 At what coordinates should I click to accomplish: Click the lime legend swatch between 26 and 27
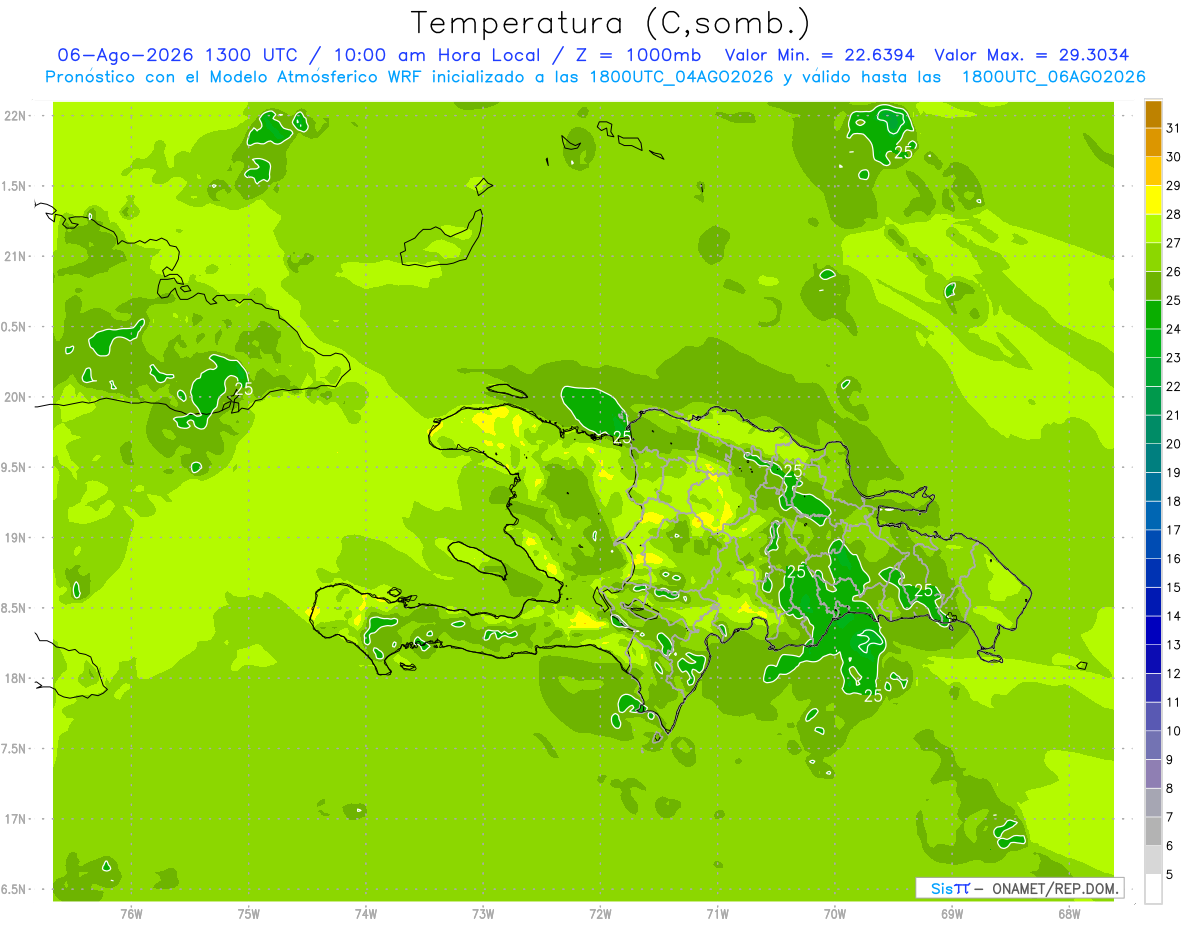pyautogui.click(x=1153, y=258)
